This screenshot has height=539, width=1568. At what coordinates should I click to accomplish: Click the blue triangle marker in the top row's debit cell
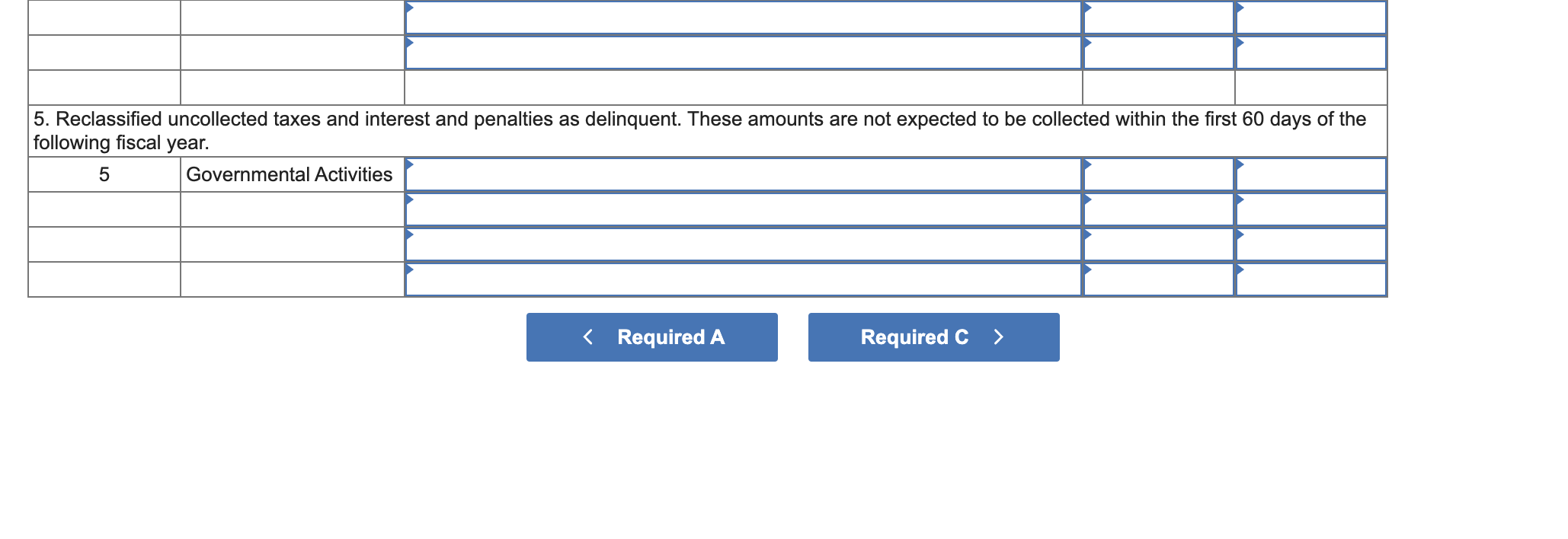point(1086,6)
